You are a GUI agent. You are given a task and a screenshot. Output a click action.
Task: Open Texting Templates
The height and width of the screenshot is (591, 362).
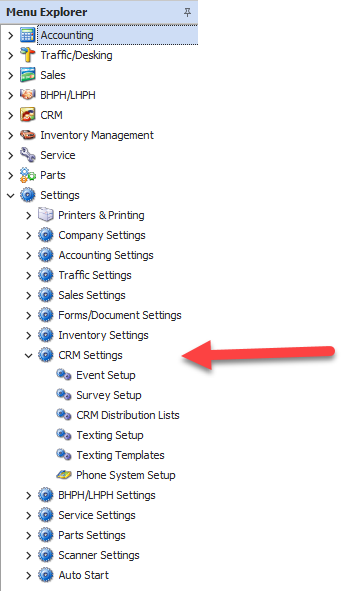120,455
